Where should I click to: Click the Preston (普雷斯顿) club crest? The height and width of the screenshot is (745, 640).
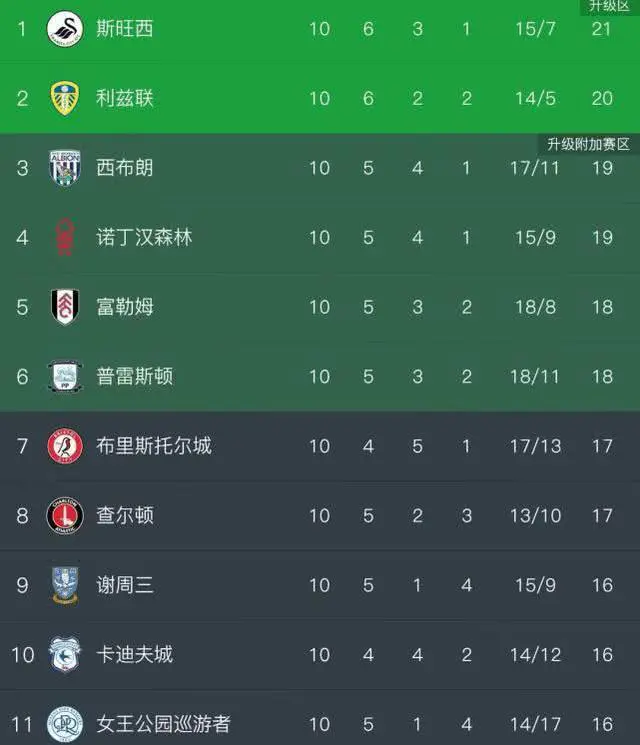[x=64, y=376]
